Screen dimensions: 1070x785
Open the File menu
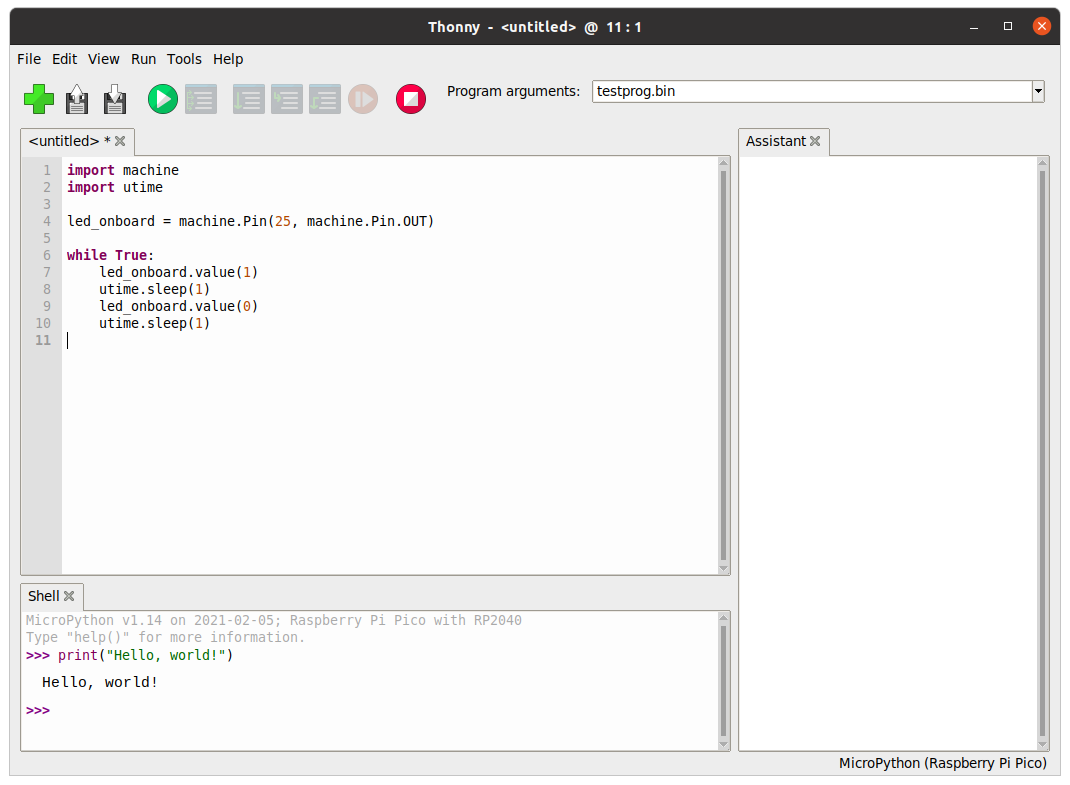(29, 59)
